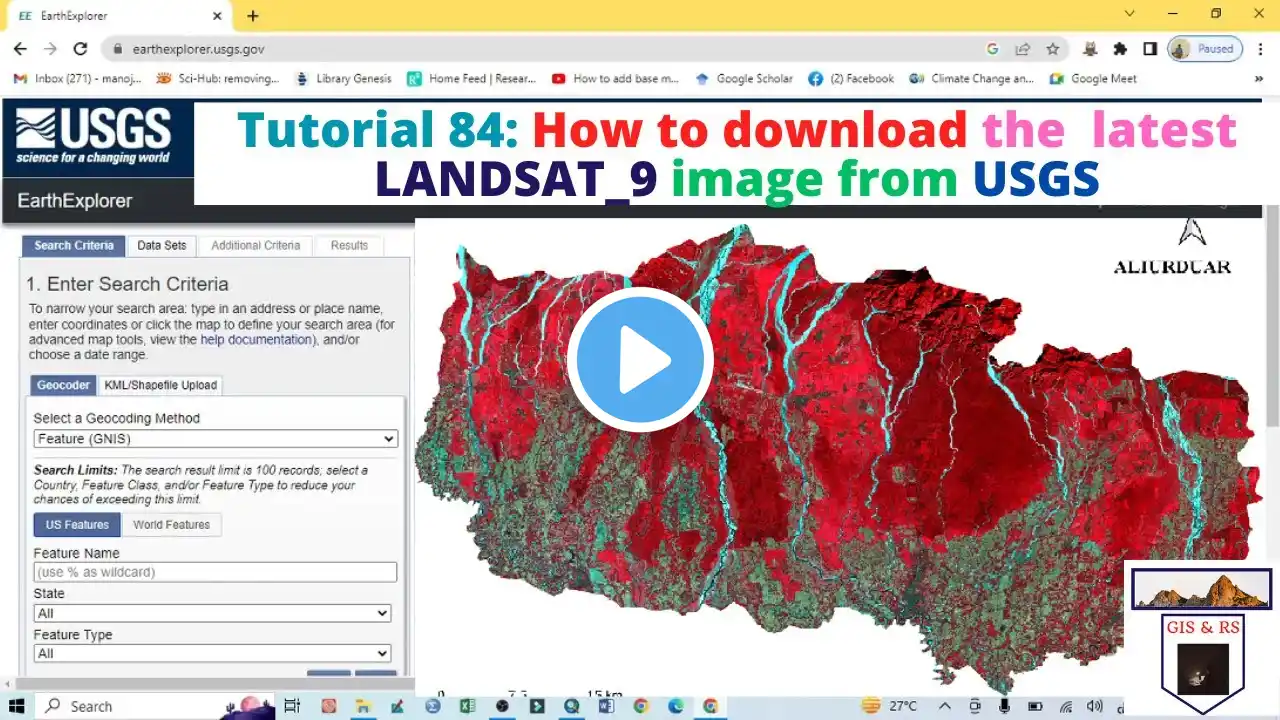
Task: Open a new browser tab
Action: (x=253, y=16)
